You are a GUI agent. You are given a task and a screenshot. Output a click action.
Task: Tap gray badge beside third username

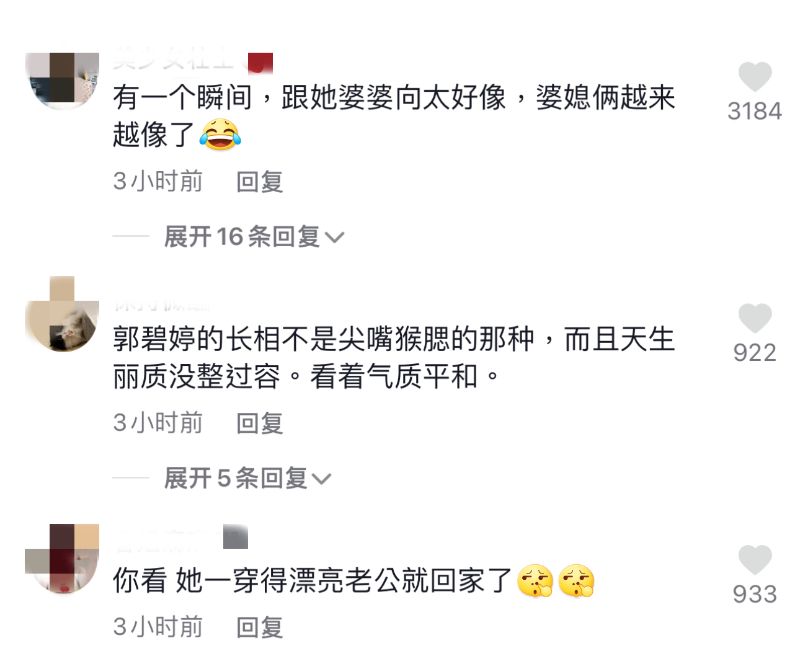235,536
